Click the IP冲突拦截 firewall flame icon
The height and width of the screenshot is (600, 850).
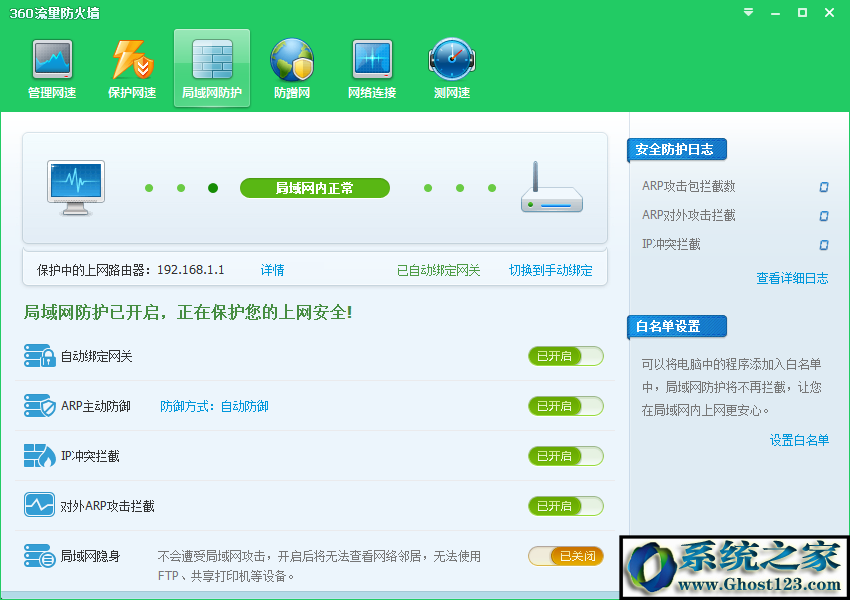tap(40, 455)
